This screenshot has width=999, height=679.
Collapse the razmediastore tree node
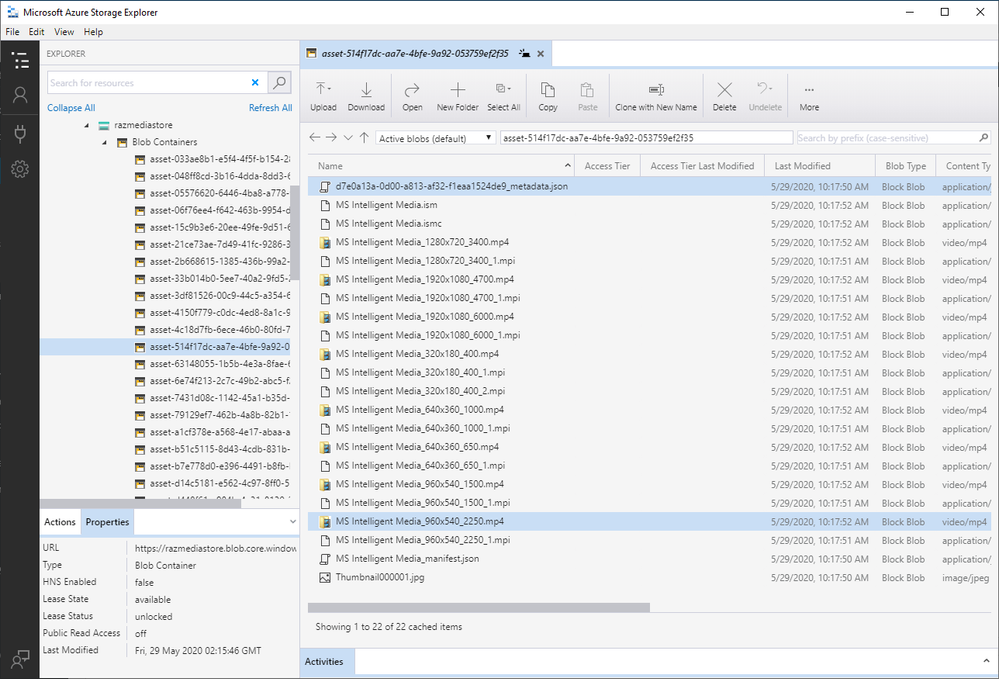pyautogui.click(x=87, y=125)
